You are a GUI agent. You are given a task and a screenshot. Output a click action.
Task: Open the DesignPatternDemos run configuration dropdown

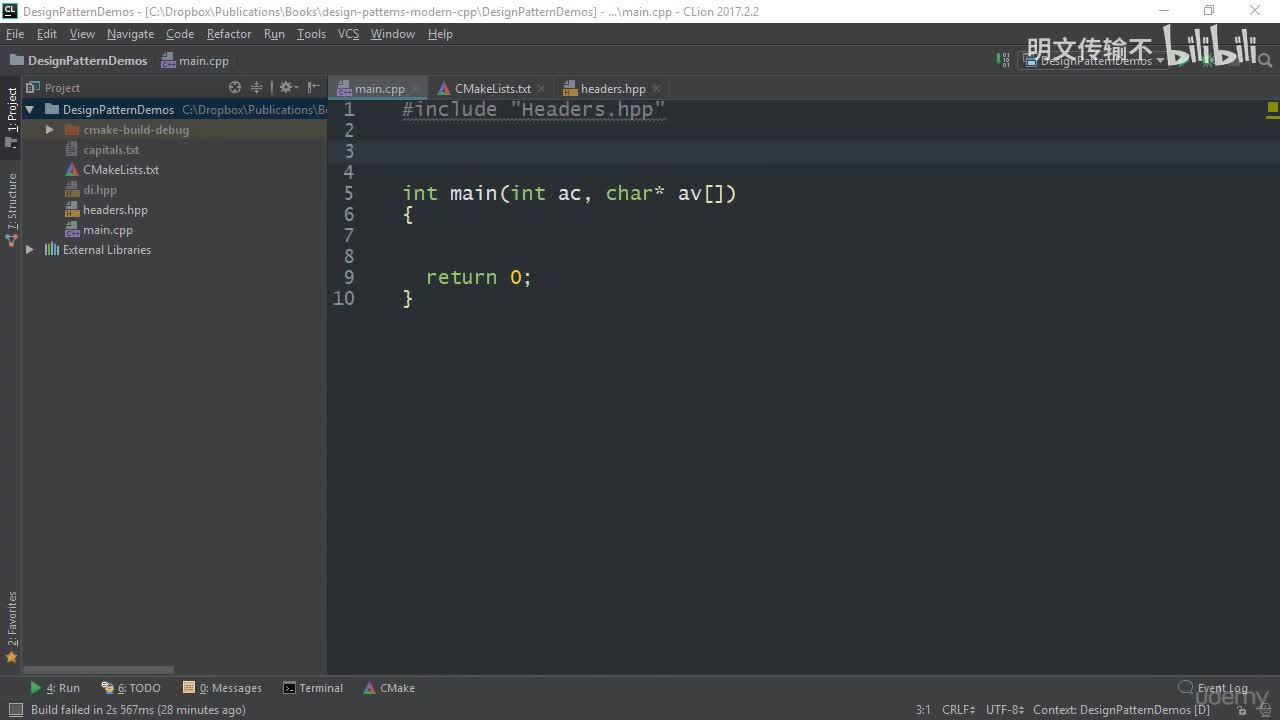coord(1094,61)
